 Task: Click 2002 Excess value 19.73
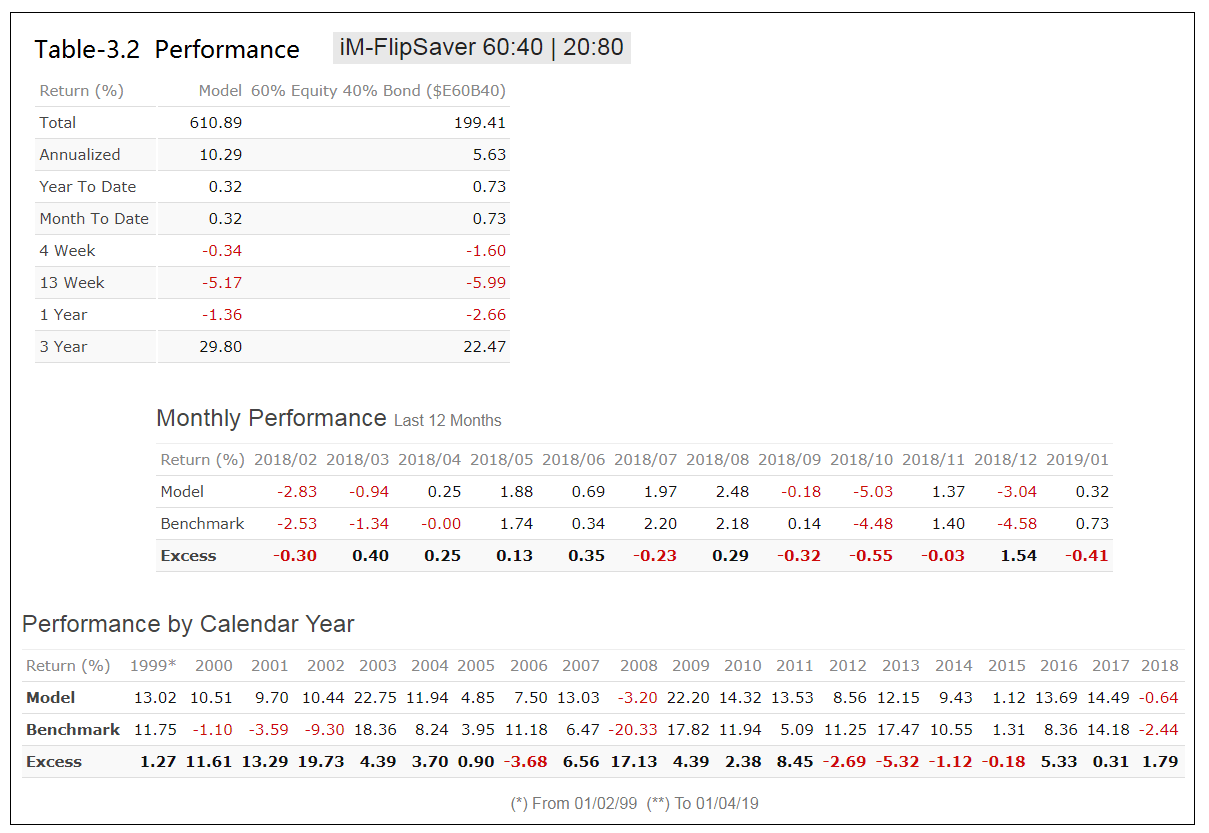321,762
